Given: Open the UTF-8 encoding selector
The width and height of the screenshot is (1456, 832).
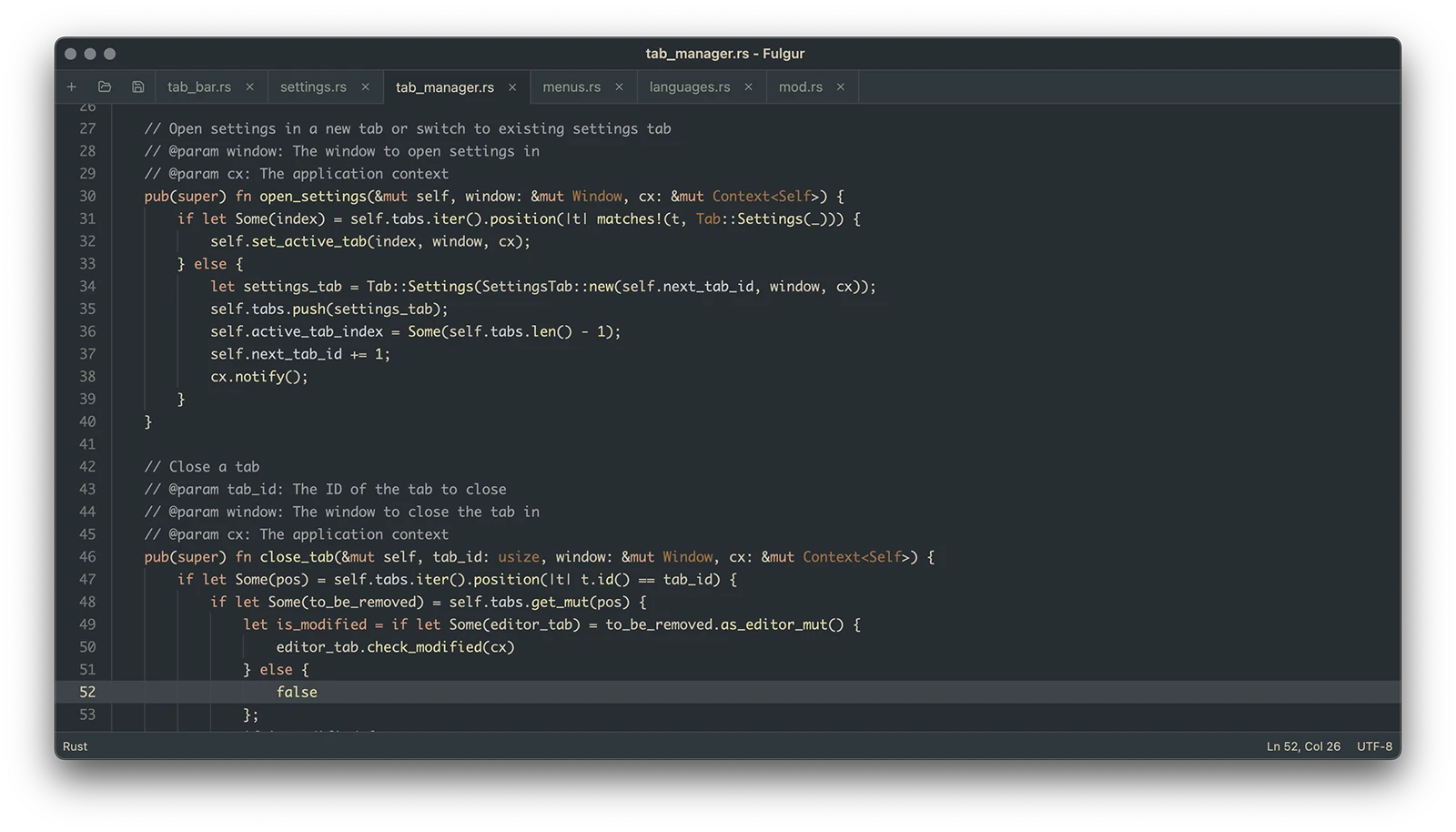Looking at the screenshot, I should click(1374, 746).
